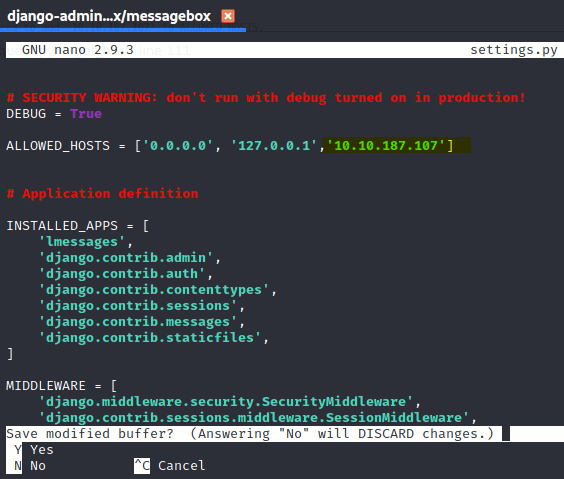Screen dimensions: 564x479
Task: Click the MIDDLEWARE variable line
Action: pyautogui.click(x=62, y=386)
